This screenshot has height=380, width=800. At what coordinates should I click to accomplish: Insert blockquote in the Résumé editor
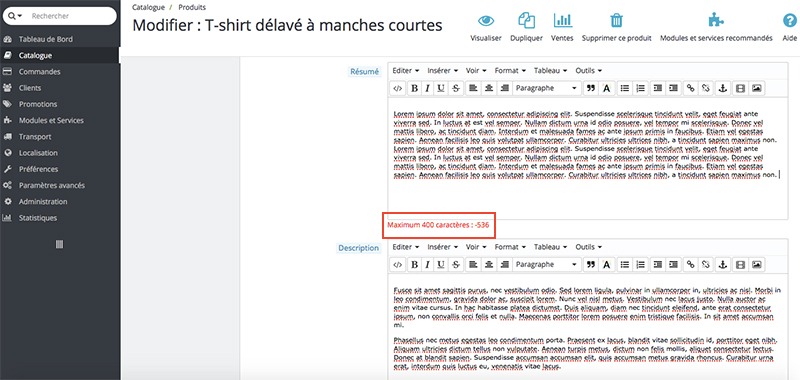point(591,88)
